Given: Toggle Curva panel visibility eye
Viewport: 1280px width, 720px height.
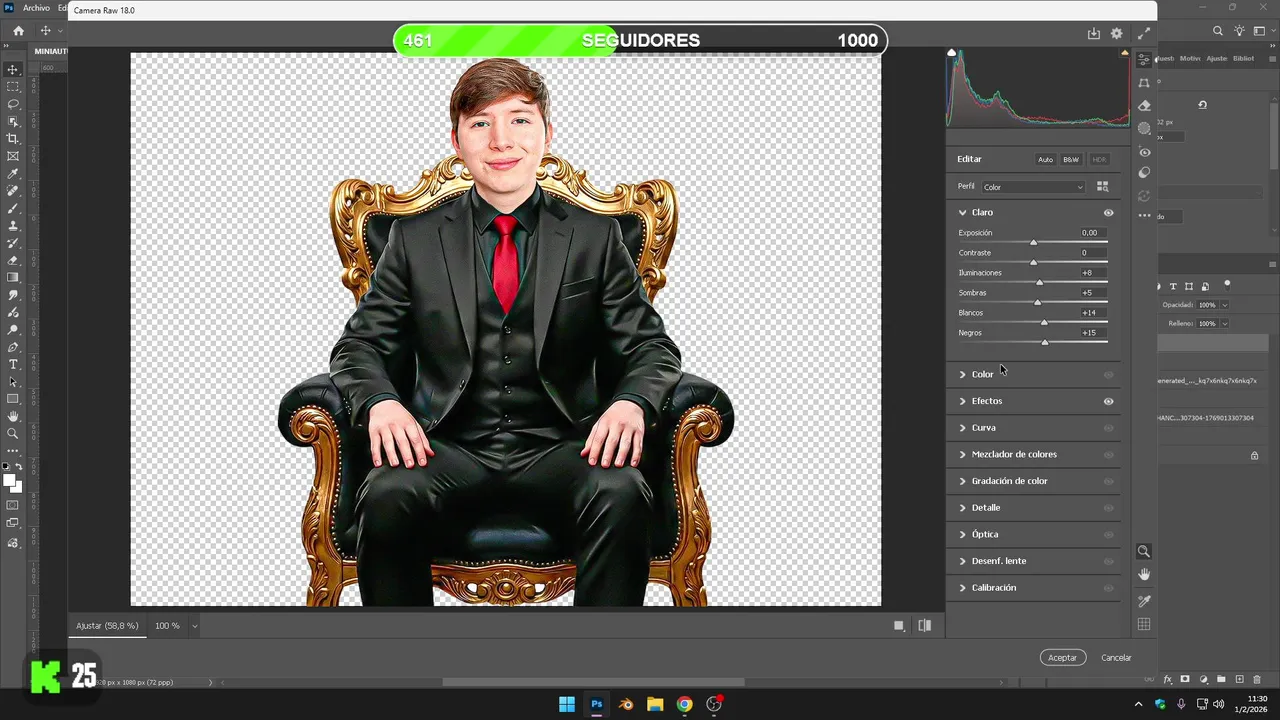Looking at the screenshot, I should tap(1108, 428).
